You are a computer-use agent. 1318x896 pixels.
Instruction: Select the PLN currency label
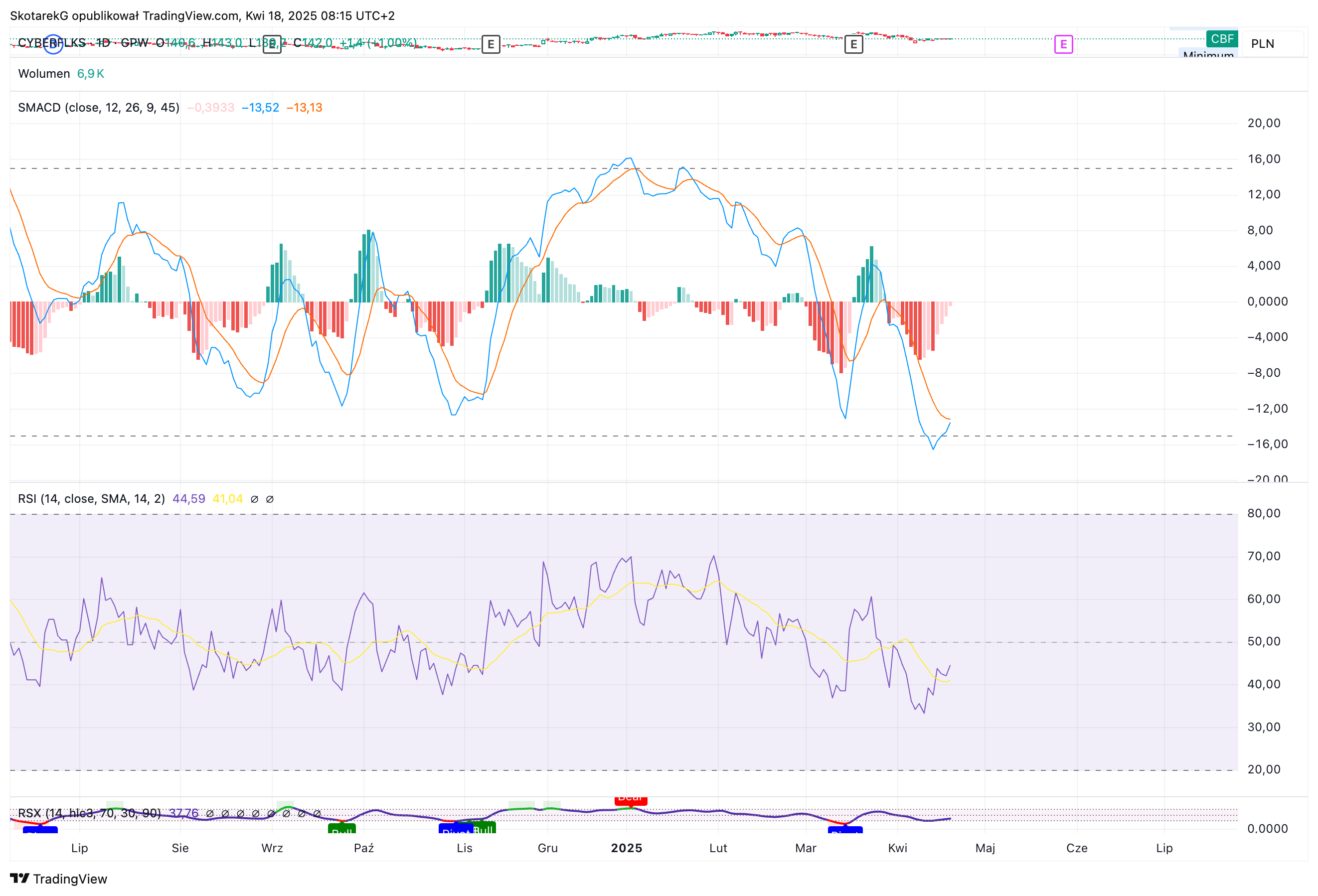(x=1263, y=44)
